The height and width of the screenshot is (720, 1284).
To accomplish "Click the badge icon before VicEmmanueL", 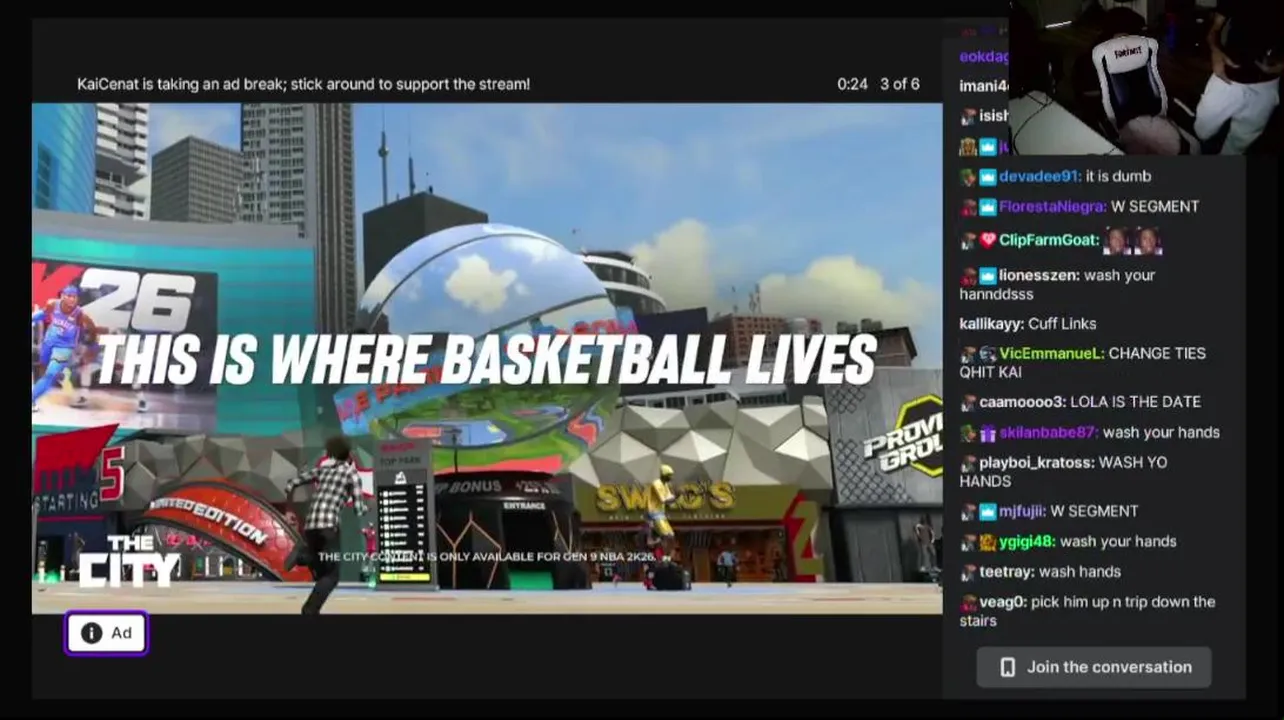I will pos(988,354).
